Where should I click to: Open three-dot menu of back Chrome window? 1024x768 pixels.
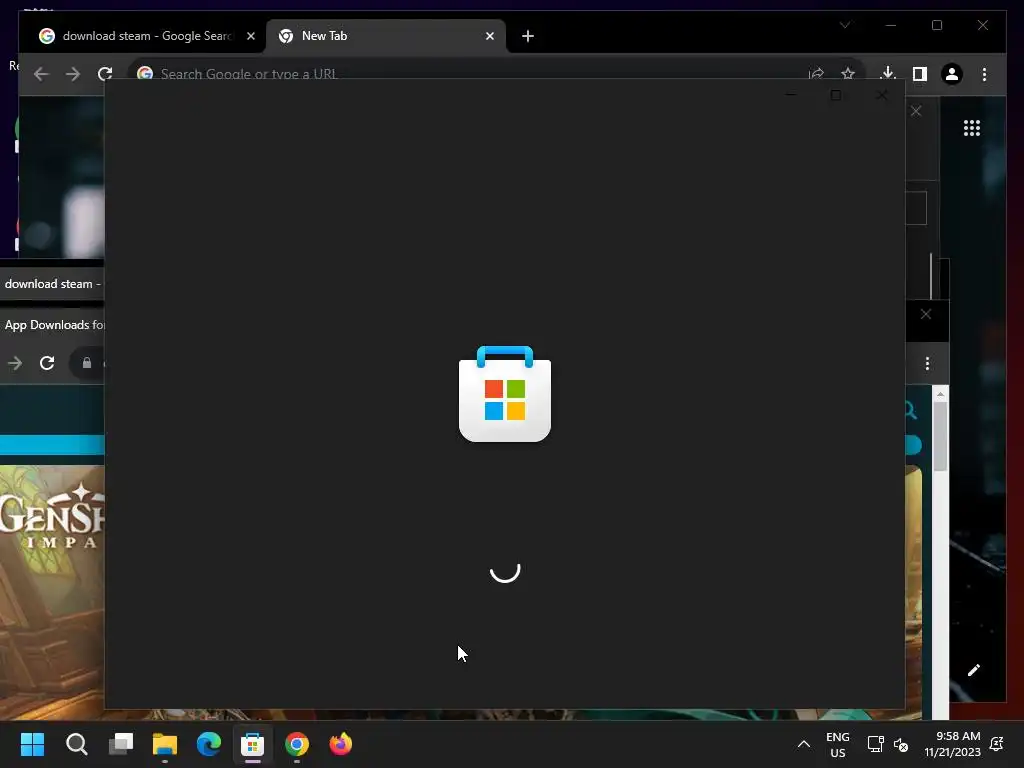tap(927, 364)
